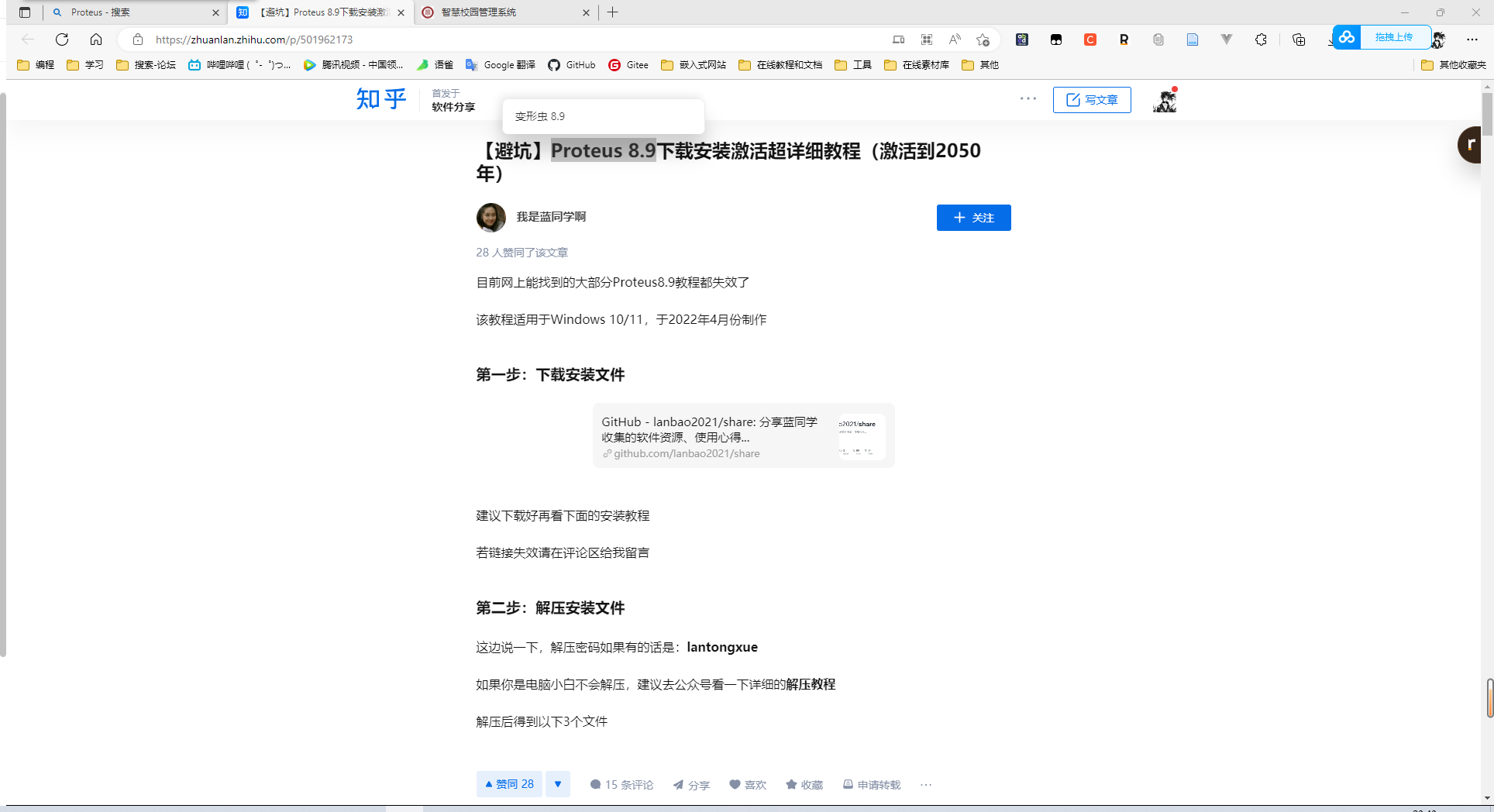Open the 搜索-论坛 bookmarks folder

[x=146, y=65]
